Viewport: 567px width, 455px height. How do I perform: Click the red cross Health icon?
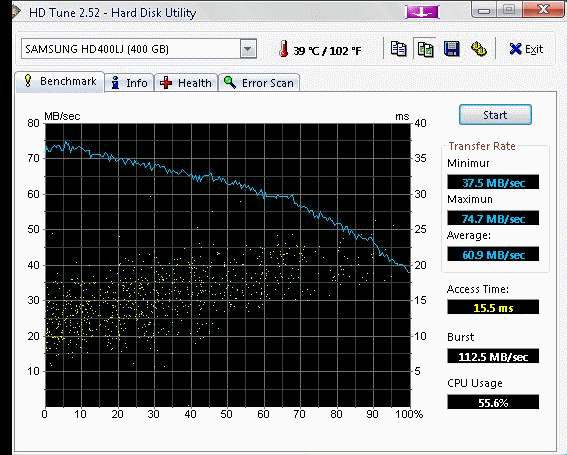[x=166, y=83]
